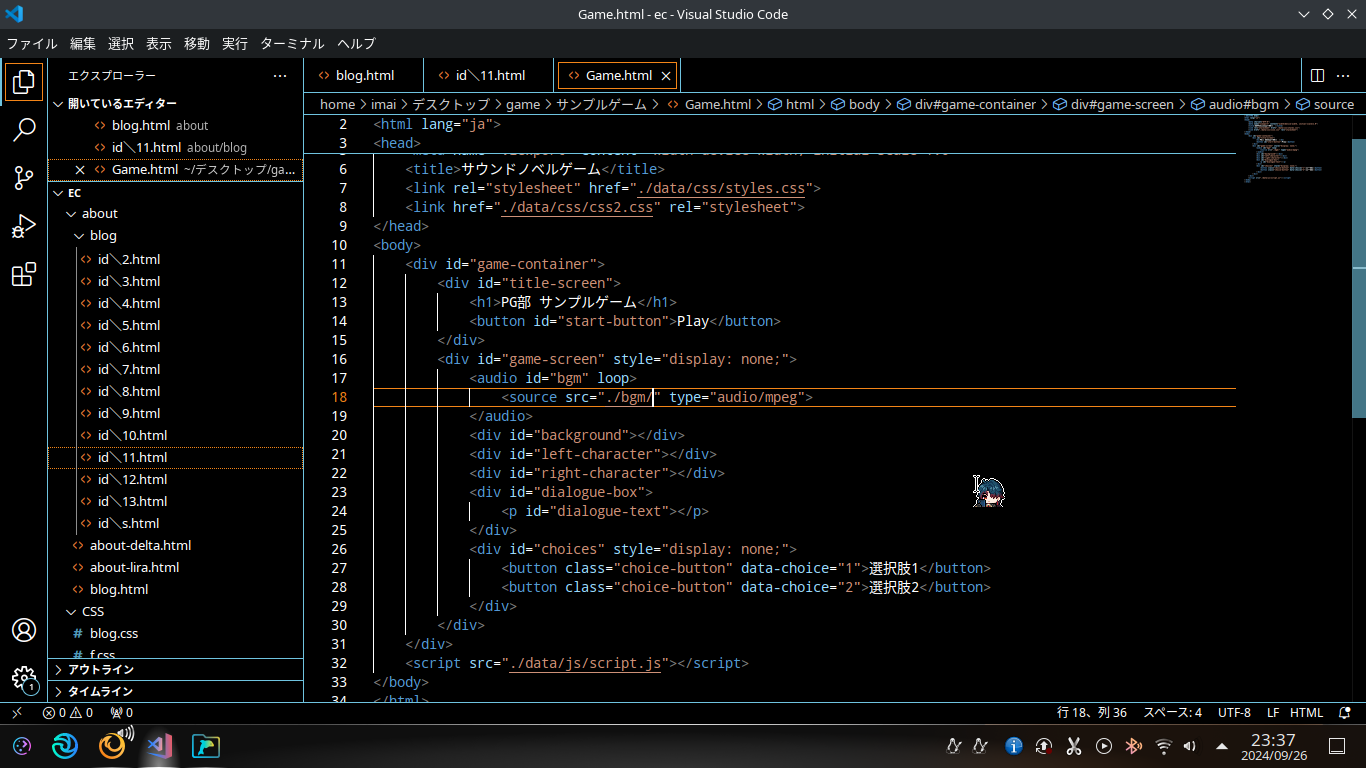Click the split editor right icon

coord(1317,76)
